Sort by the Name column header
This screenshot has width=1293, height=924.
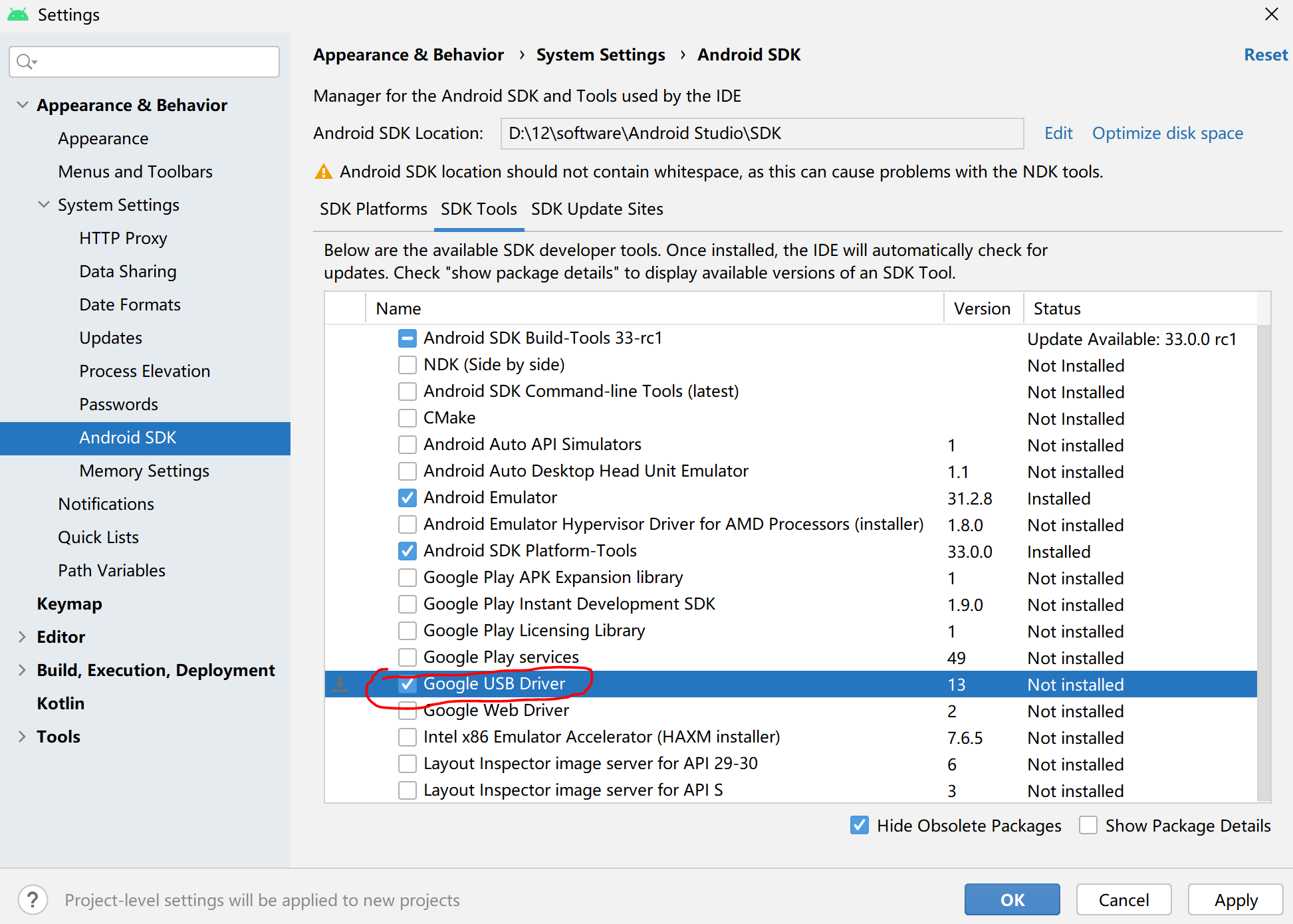point(655,308)
